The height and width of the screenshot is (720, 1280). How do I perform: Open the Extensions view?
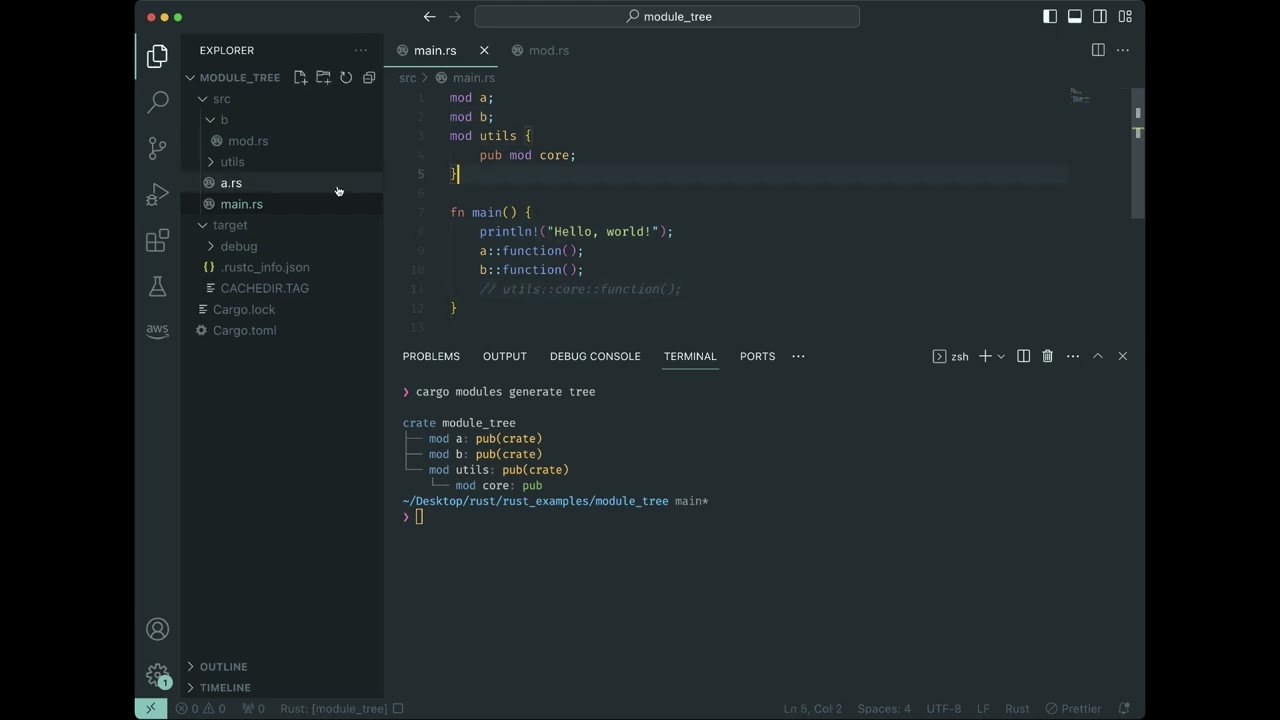(x=157, y=240)
